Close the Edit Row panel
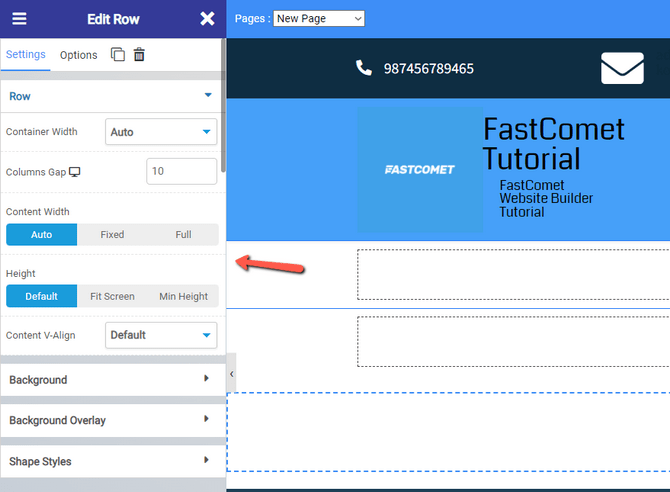670x492 pixels. click(207, 19)
